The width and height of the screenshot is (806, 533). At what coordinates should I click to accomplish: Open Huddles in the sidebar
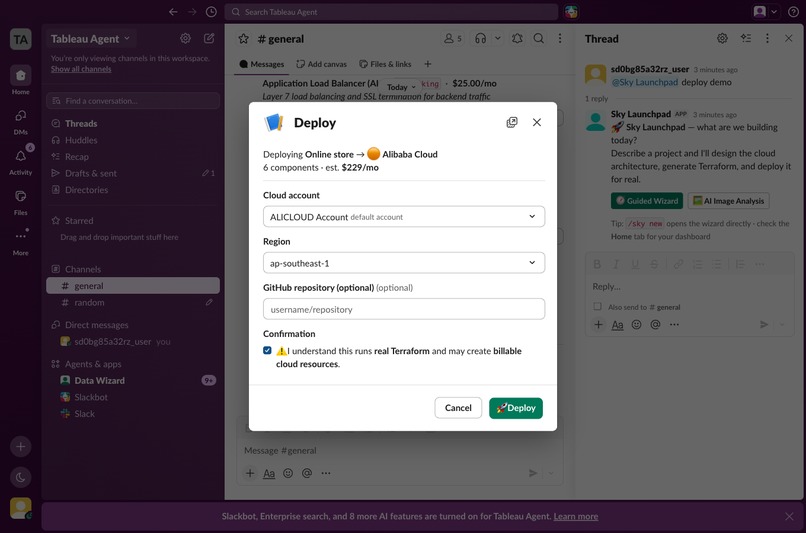point(133,140)
